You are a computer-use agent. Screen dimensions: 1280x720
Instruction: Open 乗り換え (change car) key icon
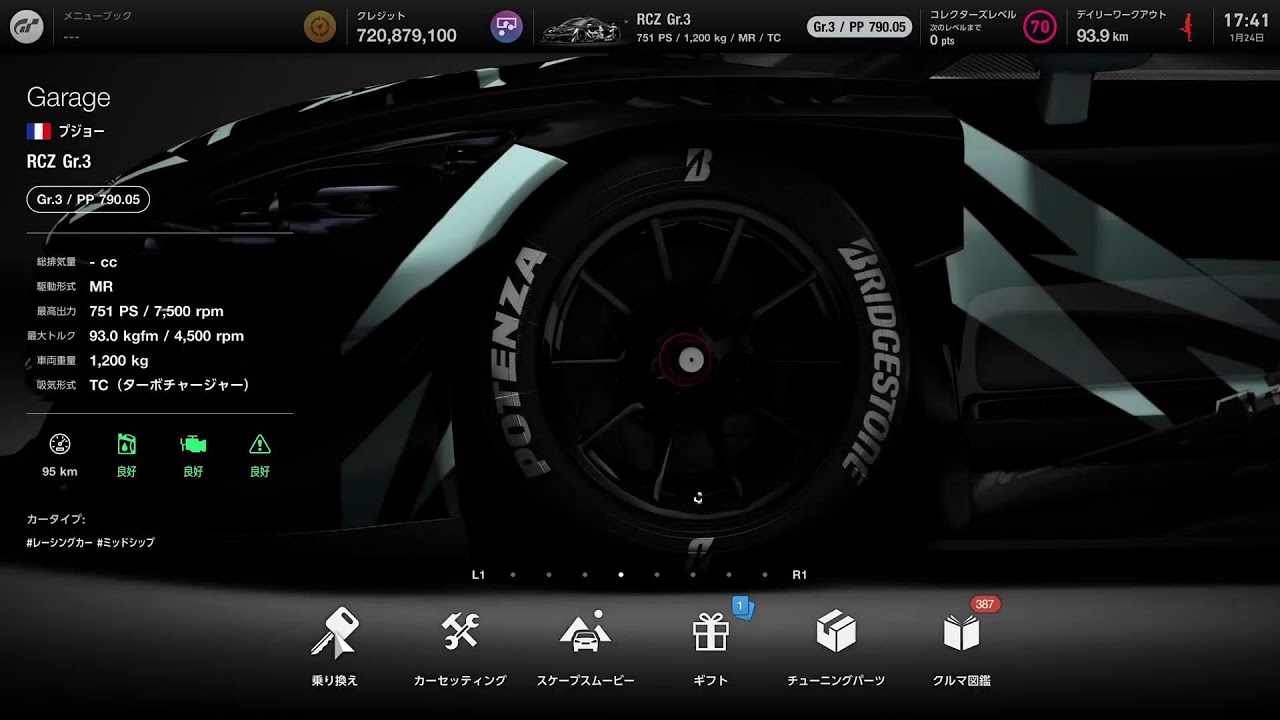pos(334,633)
